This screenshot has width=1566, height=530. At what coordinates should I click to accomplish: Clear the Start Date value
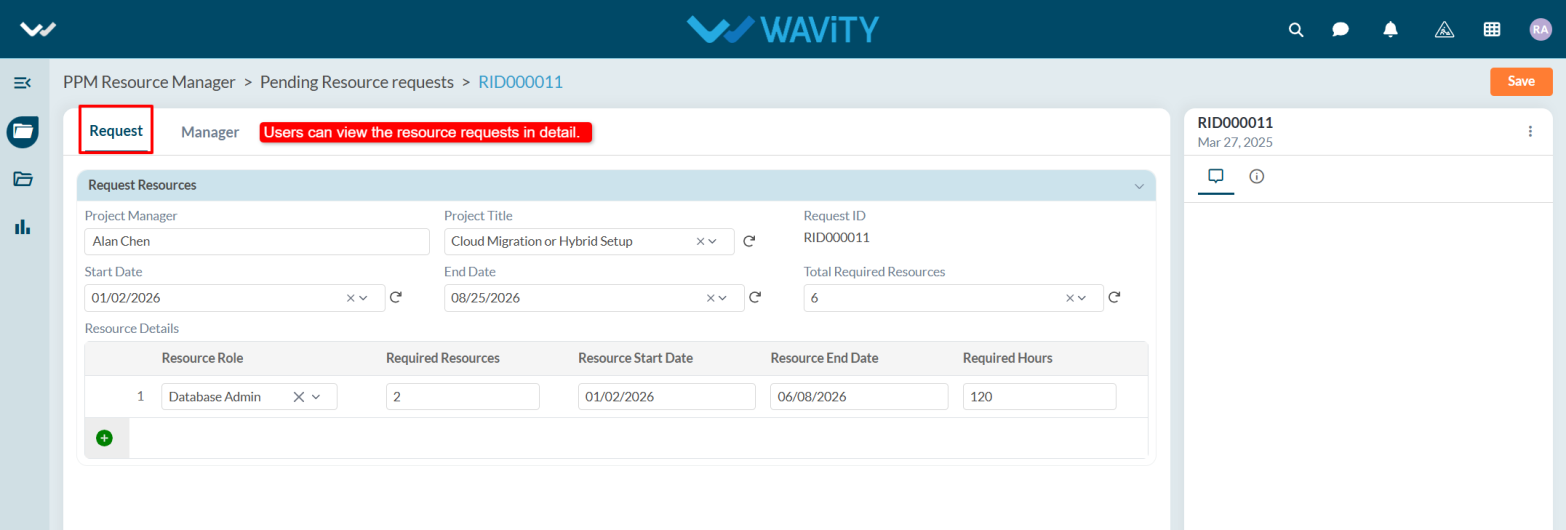351,298
